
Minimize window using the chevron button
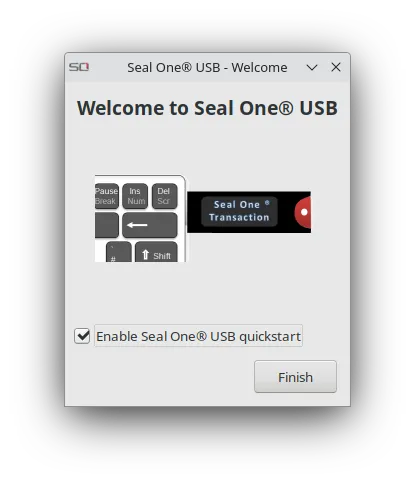click(312, 68)
